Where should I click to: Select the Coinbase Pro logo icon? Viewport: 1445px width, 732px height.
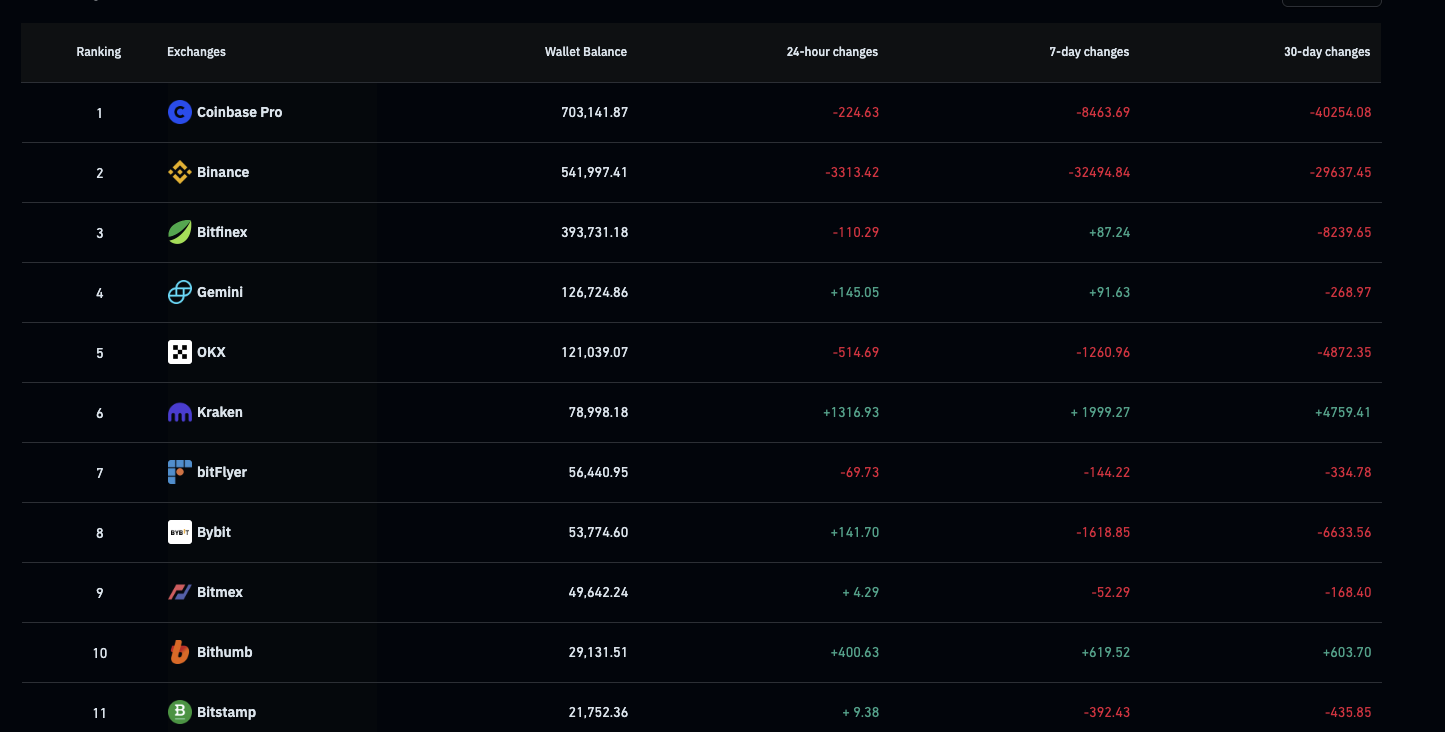pyautogui.click(x=178, y=112)
